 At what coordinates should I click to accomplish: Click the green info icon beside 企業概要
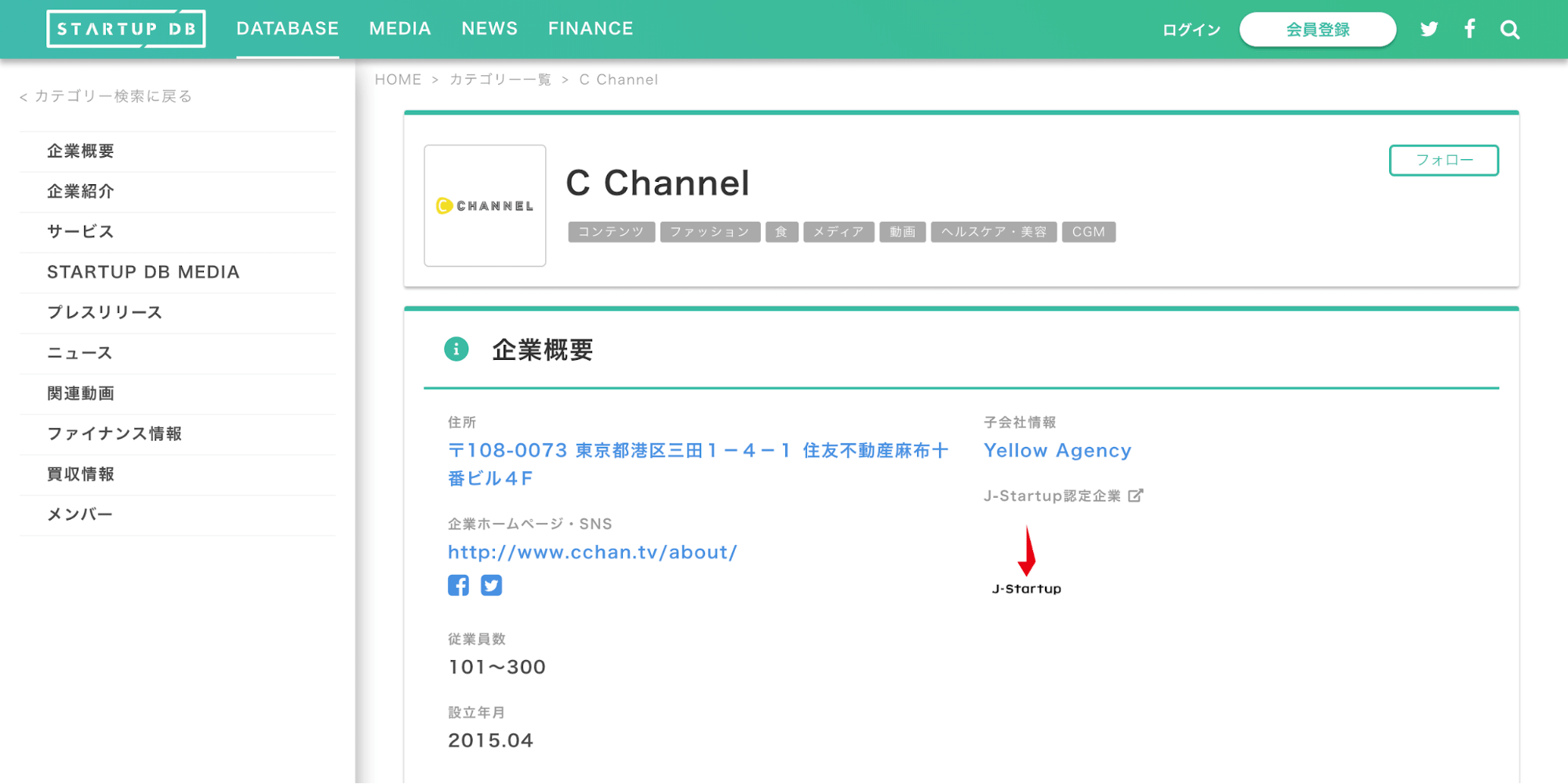click(457, 349)
